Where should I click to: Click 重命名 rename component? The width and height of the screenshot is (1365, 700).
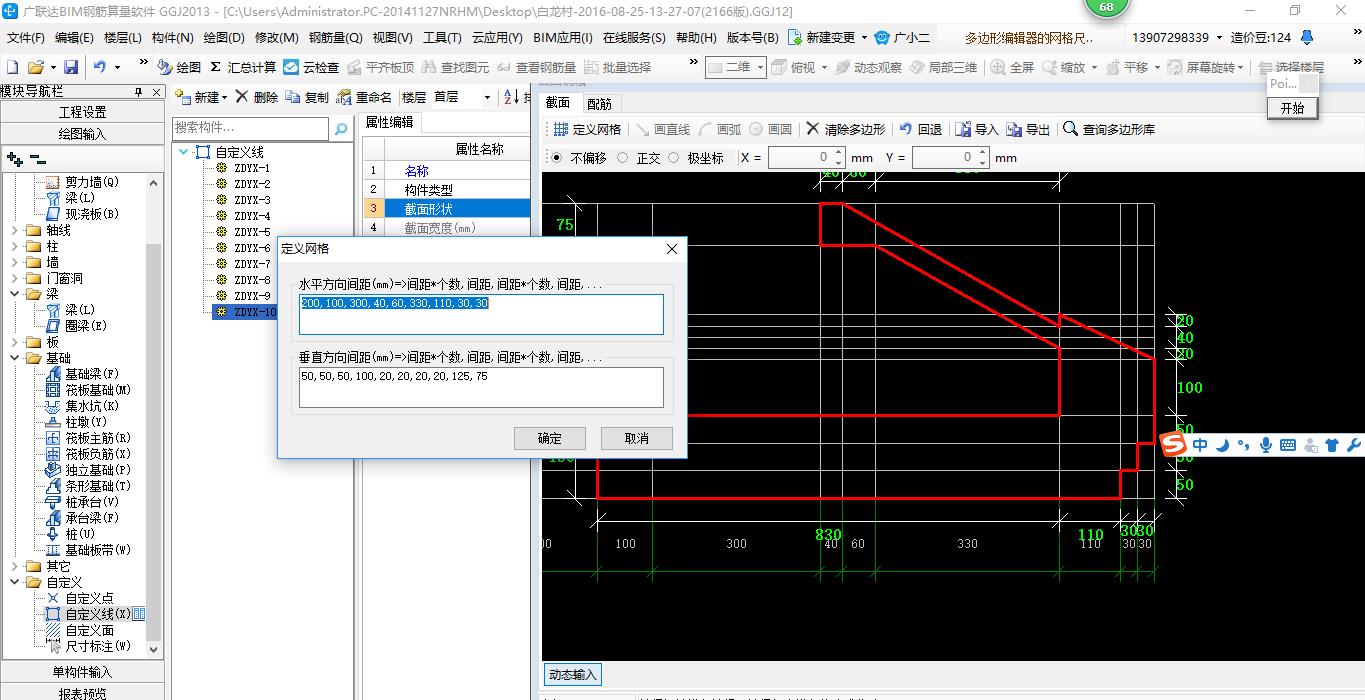[364, 97]
